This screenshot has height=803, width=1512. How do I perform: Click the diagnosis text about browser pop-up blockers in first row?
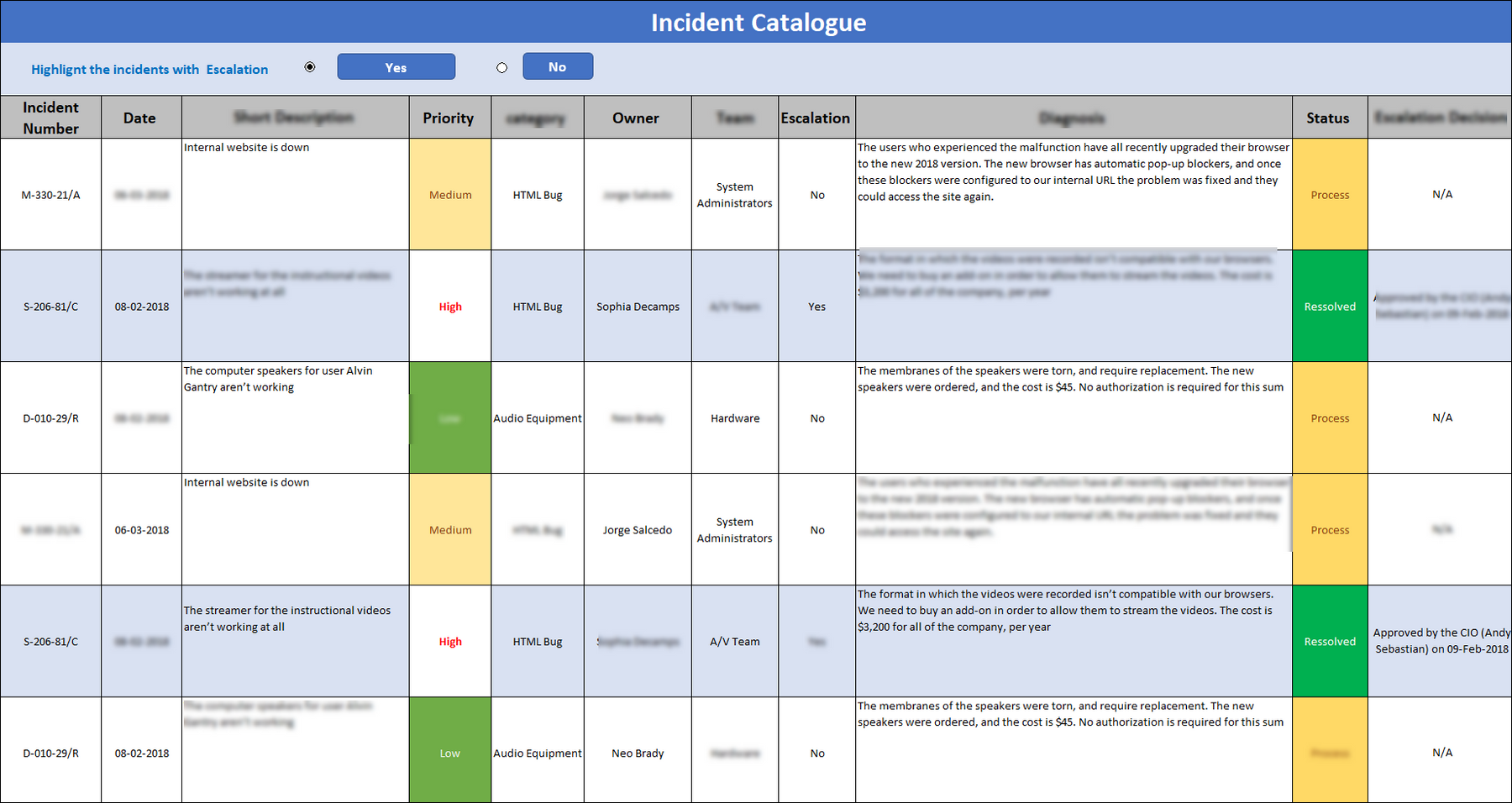[1074, 195]
